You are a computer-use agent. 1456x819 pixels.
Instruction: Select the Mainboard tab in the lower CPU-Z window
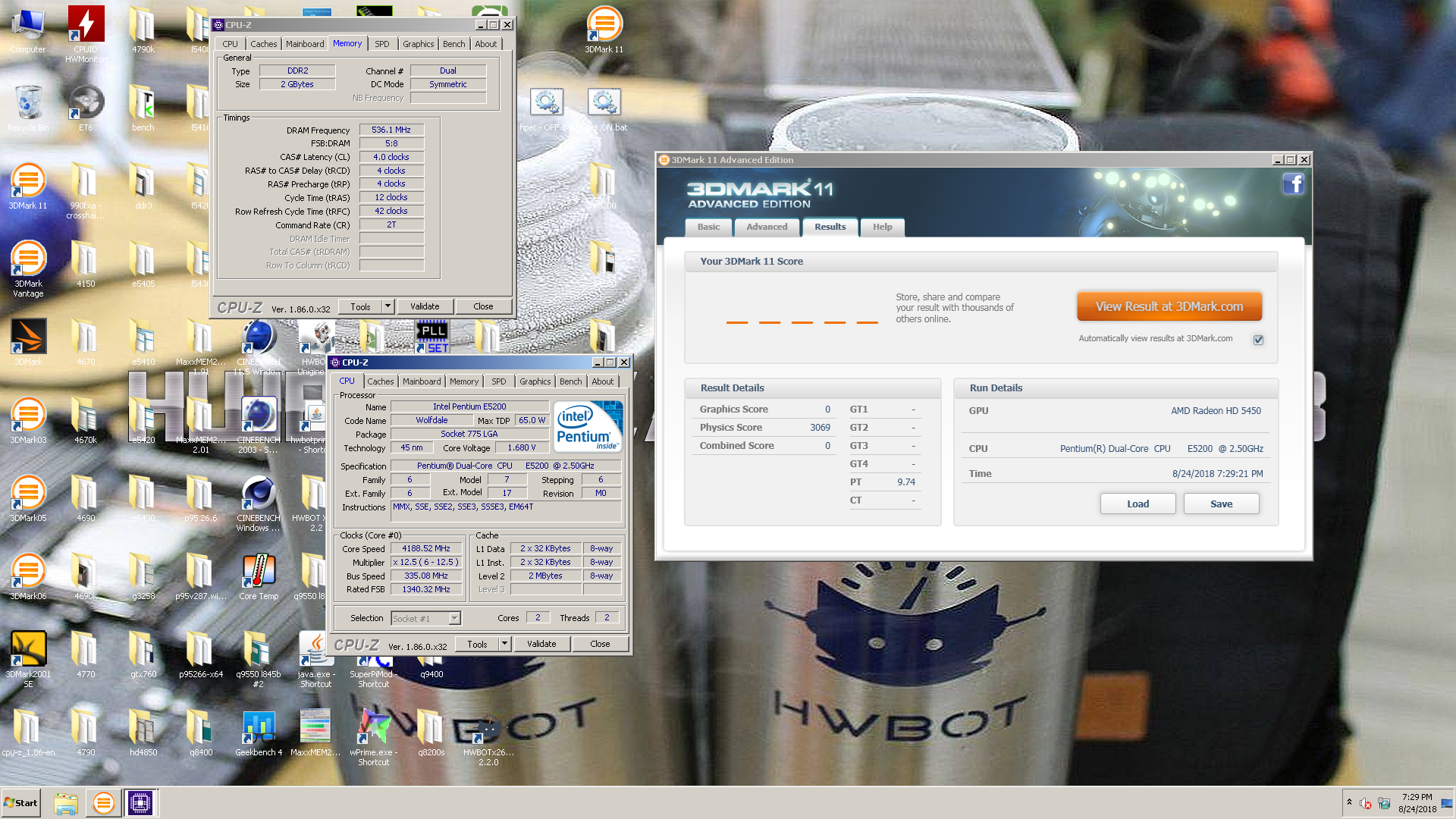click(422, 381)
